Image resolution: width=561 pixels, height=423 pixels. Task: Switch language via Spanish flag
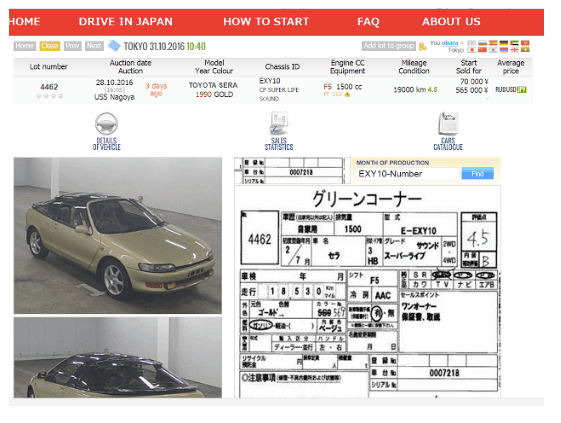coord(493,43)
